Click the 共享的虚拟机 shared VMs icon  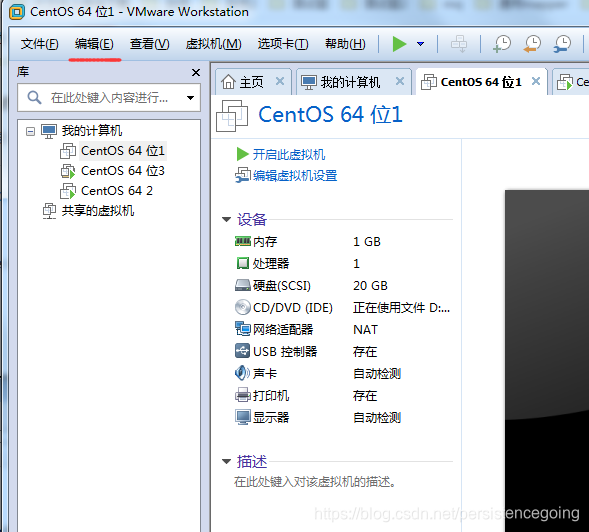click(x=49, y=211)
